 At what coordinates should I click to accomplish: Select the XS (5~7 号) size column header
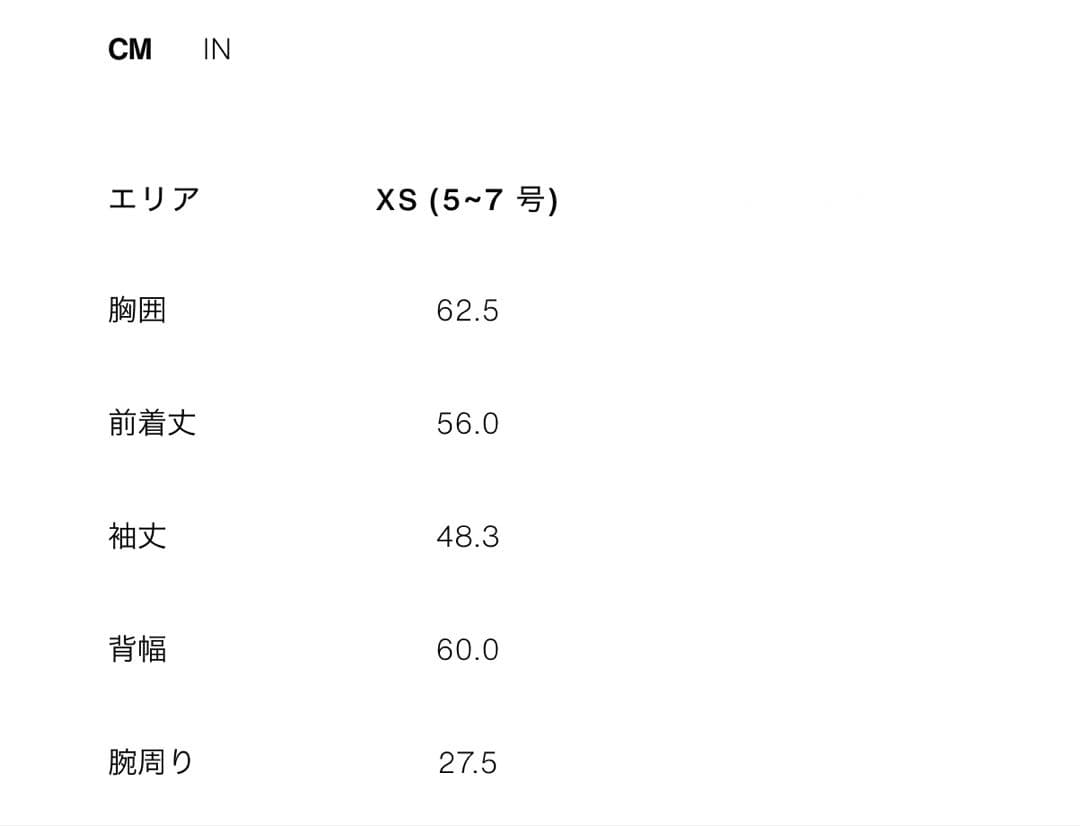[x=470, y=199]
